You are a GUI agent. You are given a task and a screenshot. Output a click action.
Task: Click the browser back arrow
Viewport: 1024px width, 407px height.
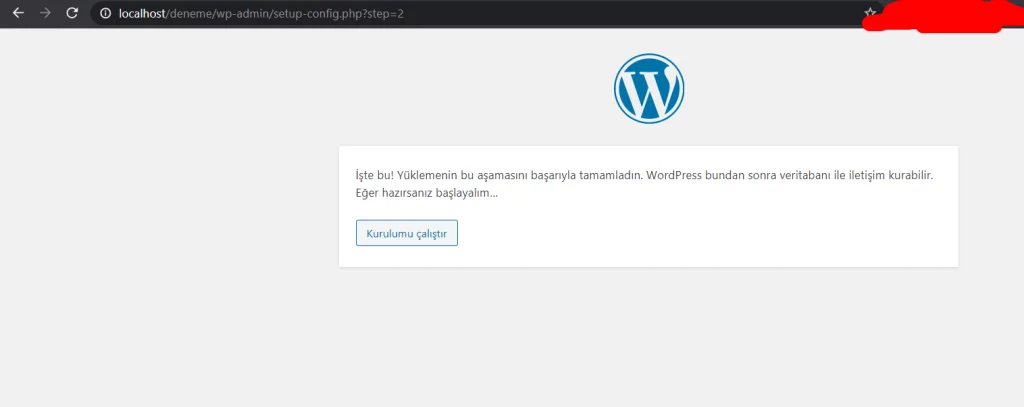[18, 13]
